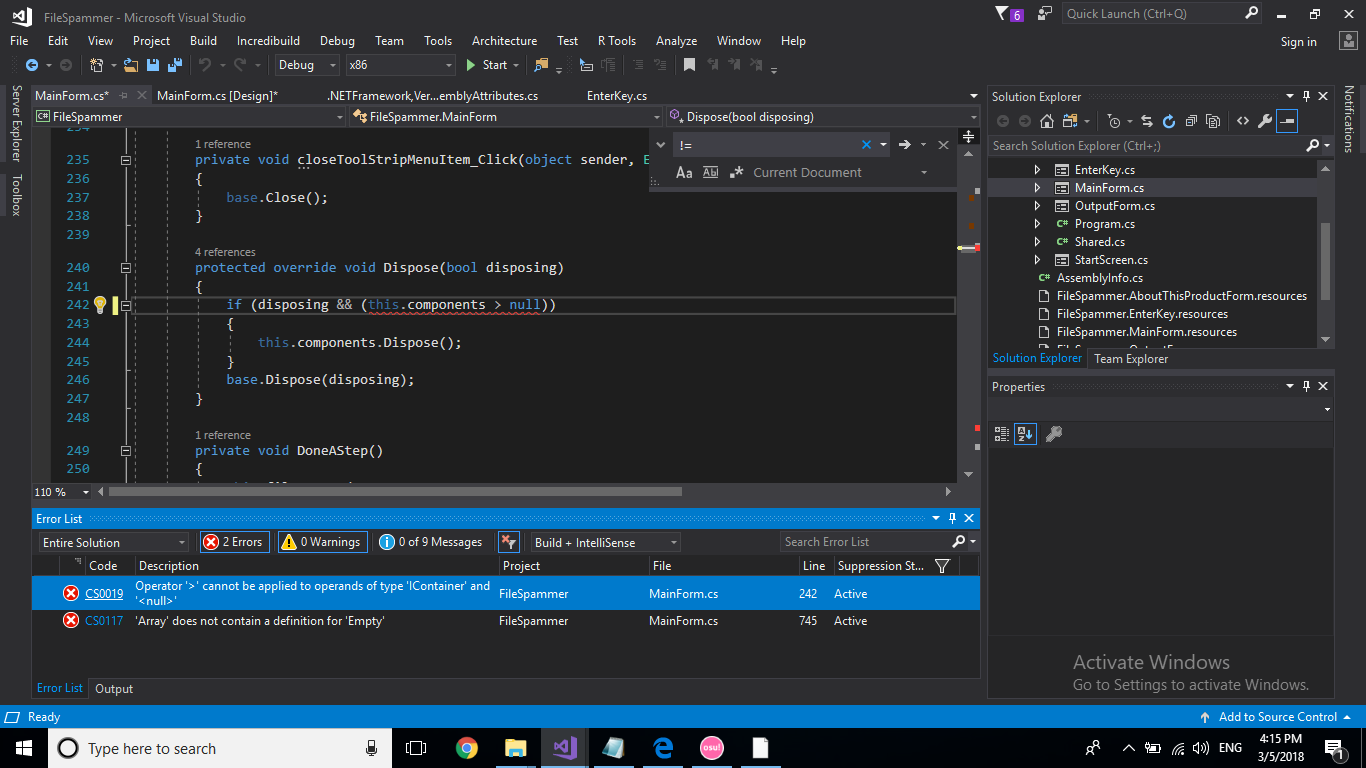Open the Dispose(bool disposing) member dropdown
Screen dimensions: 1366x768
823,117
